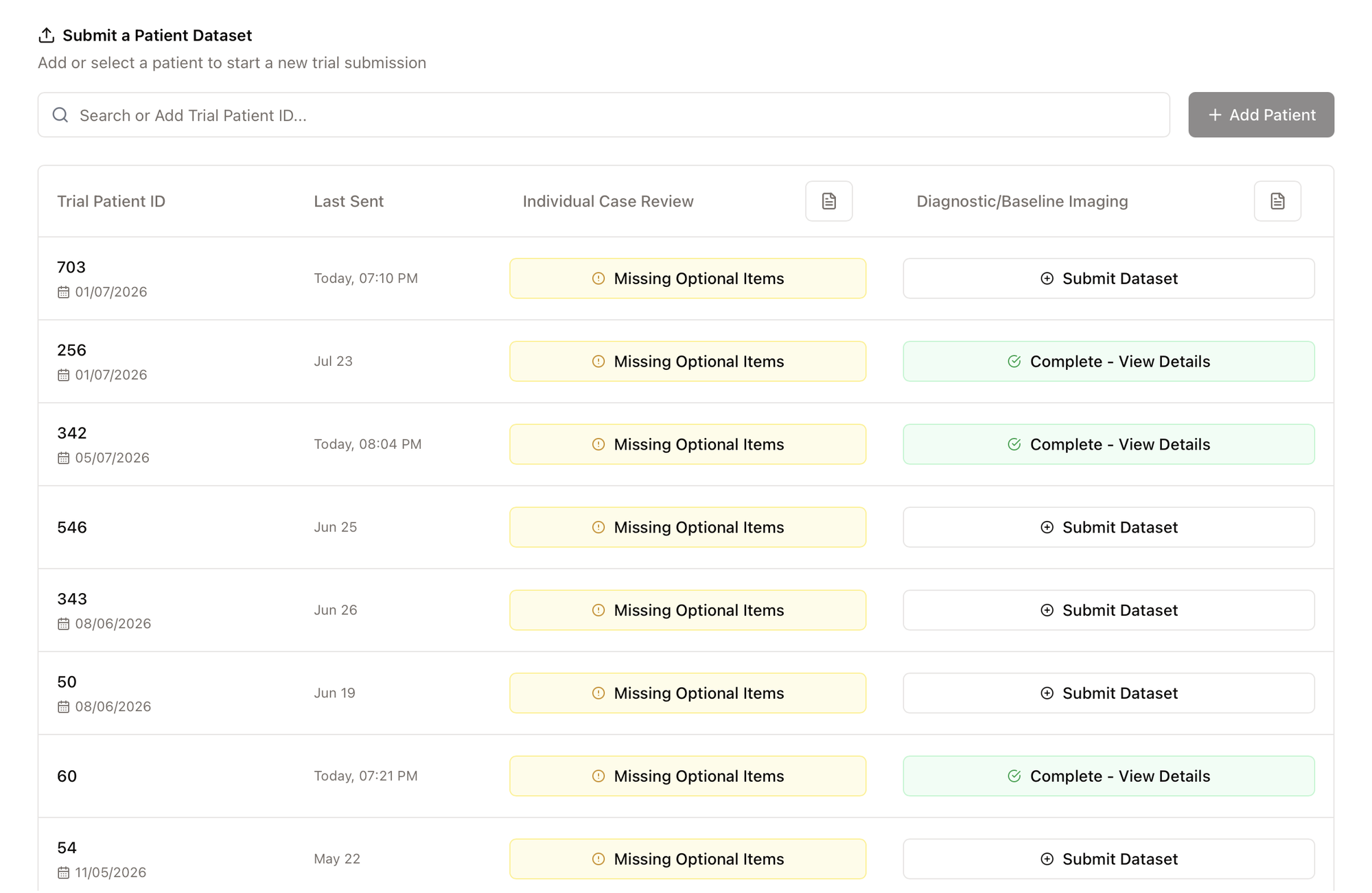The width and height of the screenshot is (1372, 893).
Task: Open Missing Optional Items for patient 50
Action: tap(688, 693)
